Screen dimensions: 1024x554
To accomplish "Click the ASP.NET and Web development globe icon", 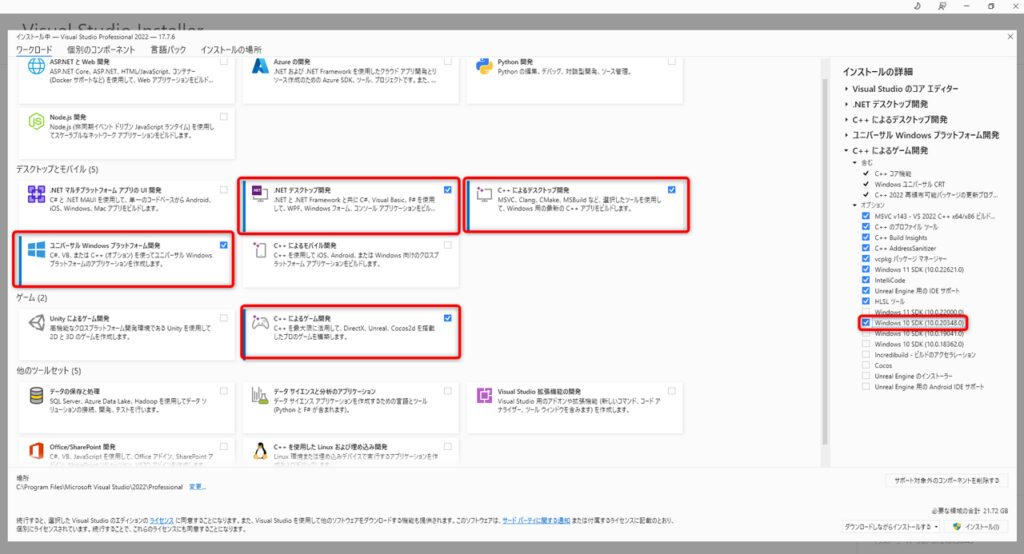I will pyautogui.click(x=36, y=66).
